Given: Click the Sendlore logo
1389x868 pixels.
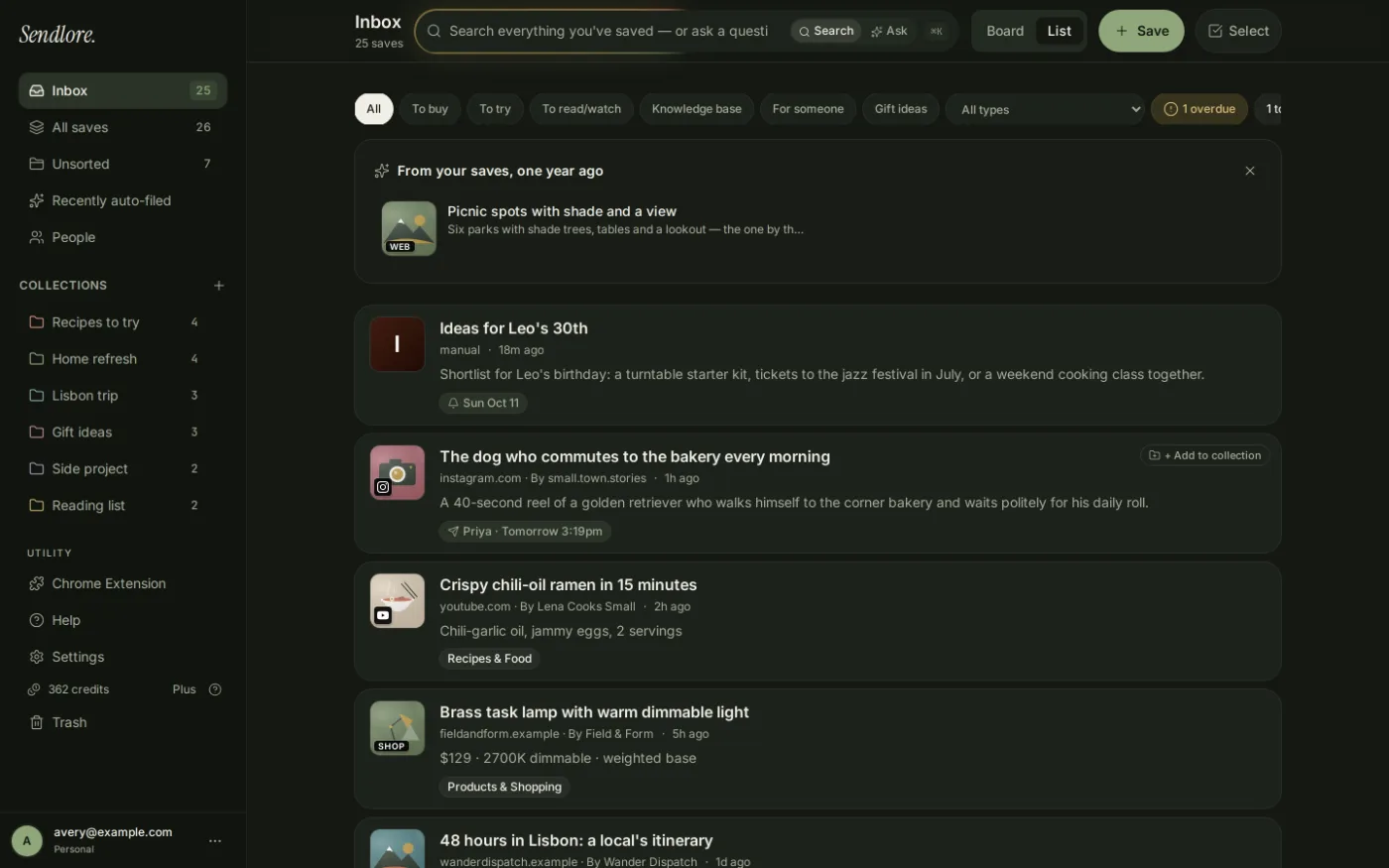Looking at the screenshot, I should tap(58, 35).
